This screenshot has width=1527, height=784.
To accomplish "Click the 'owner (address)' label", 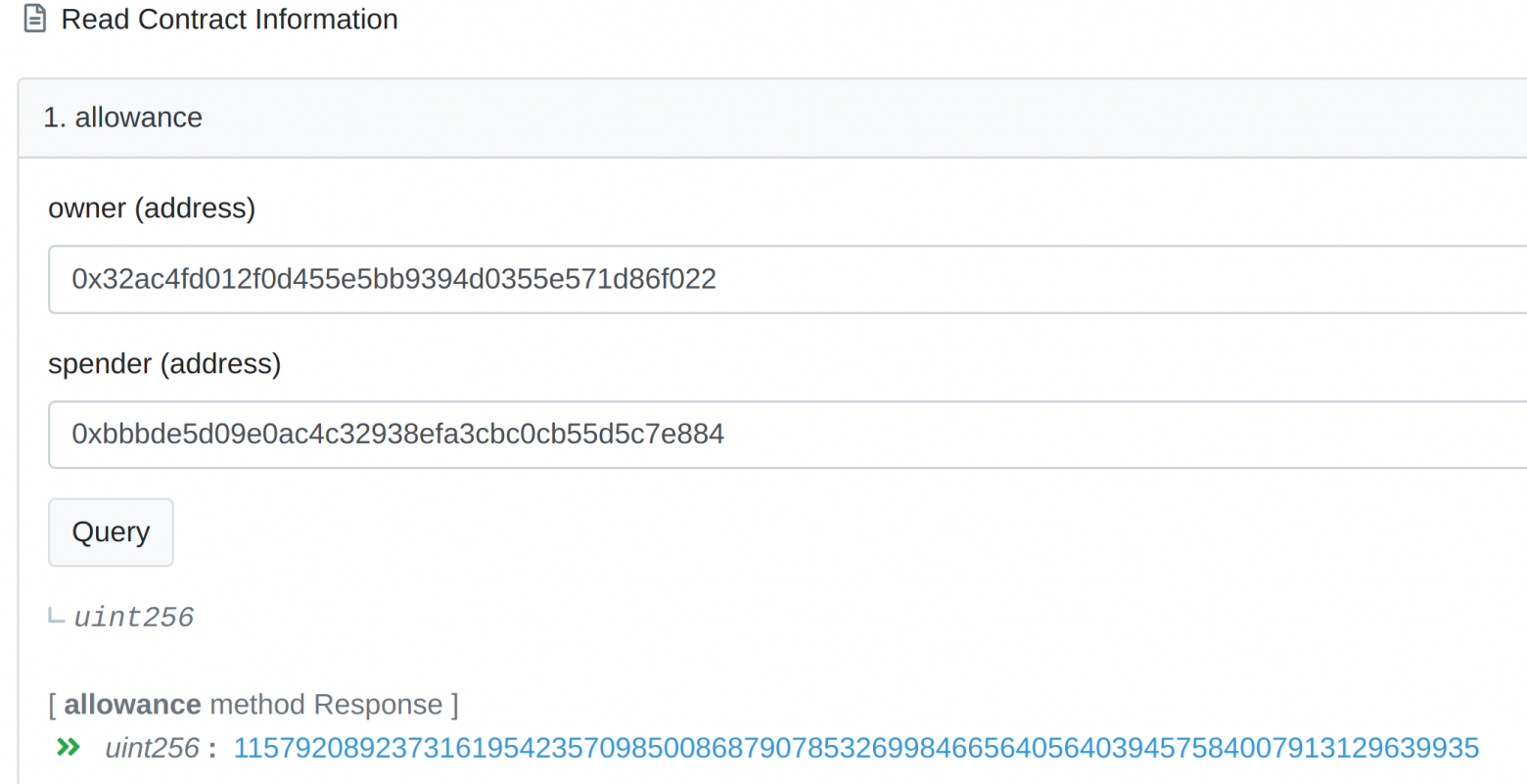I will tap(152, 208).
